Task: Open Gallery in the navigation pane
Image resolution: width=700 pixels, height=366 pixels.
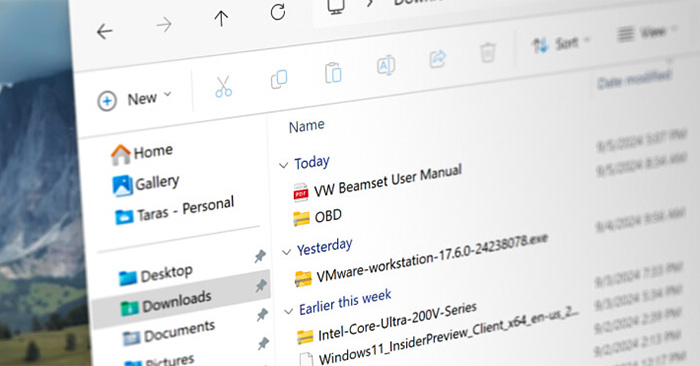Action: point(146,184)
